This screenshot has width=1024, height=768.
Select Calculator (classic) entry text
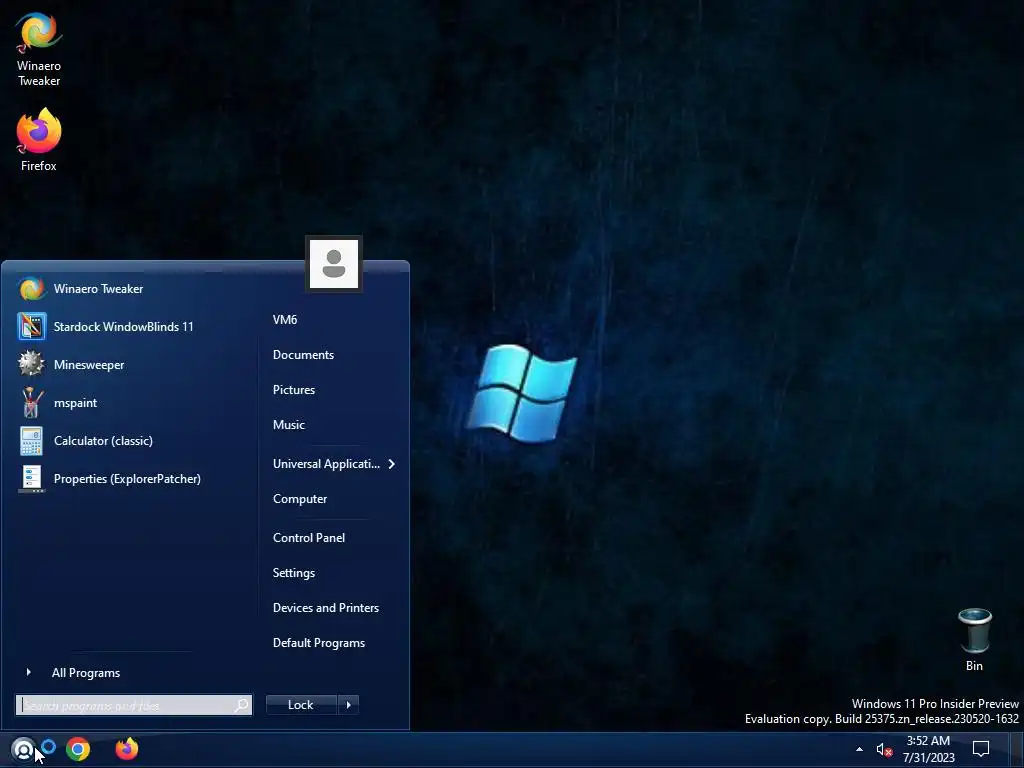(x=103, y=441)
